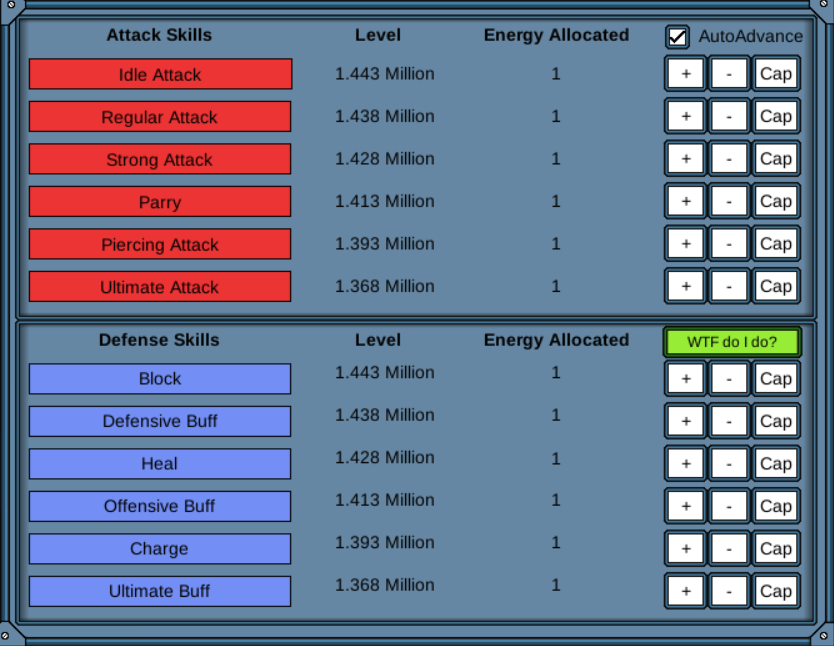The image size is (834, 646).
Task: Decrease energy allocated to Charge
Action: (728, 548)
